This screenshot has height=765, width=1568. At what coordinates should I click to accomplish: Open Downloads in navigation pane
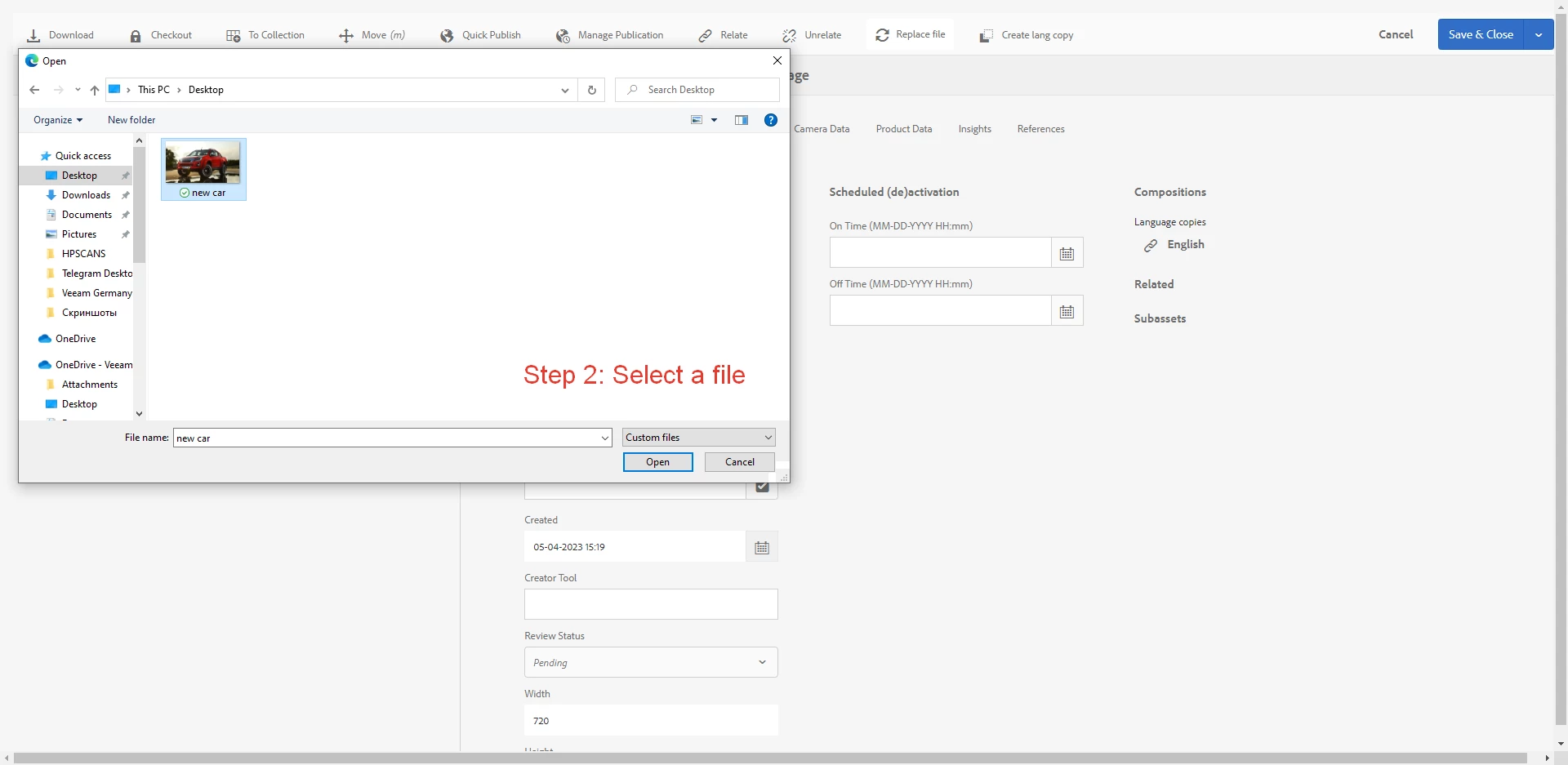pos(86,195)
